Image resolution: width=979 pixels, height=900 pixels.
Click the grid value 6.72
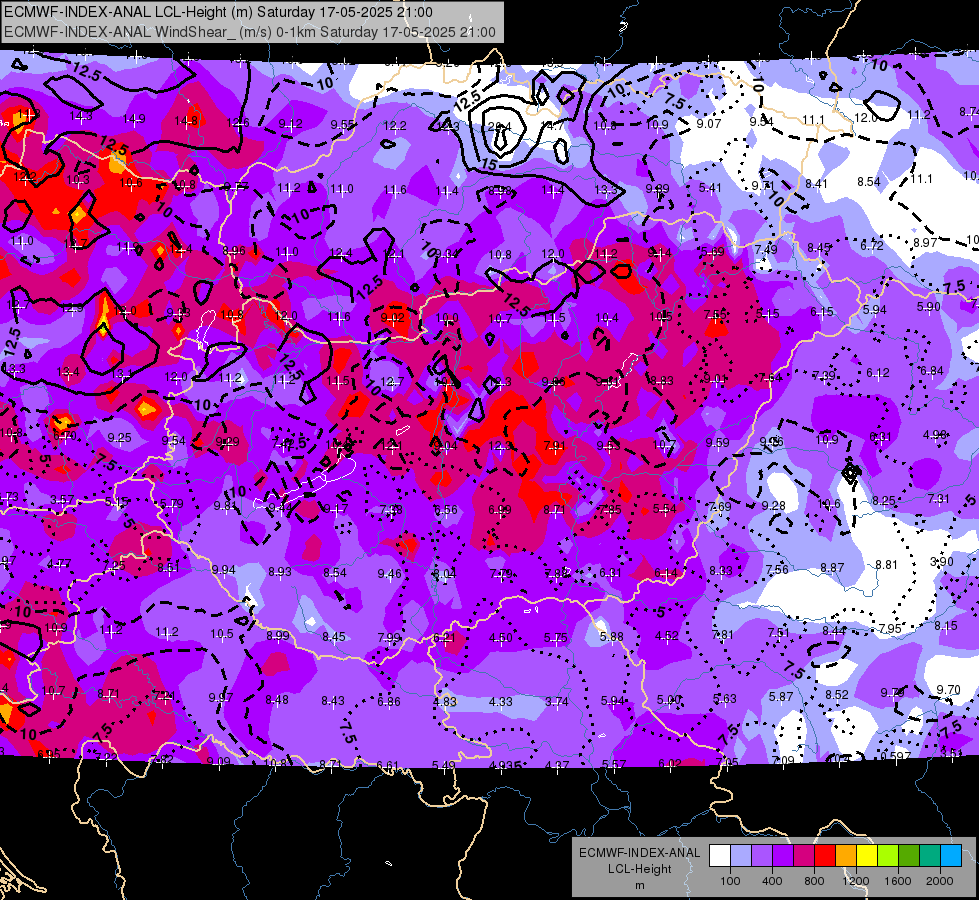pos(872,245)
